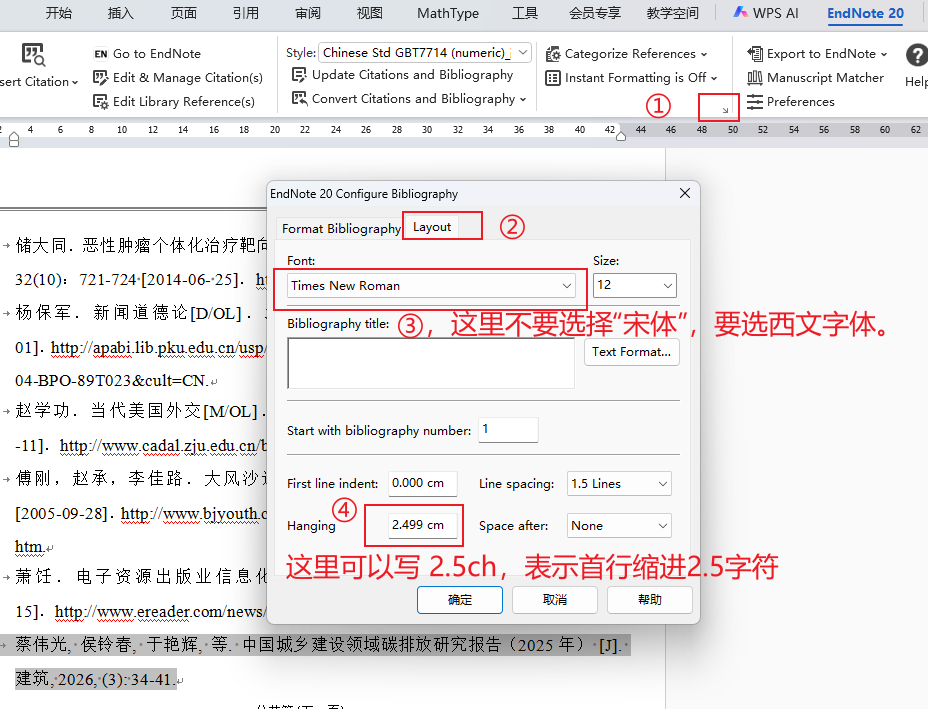Click the Update Citations and Bibliography icon
Viewport: 928px width, 709px height.
(x=299, y=75)
